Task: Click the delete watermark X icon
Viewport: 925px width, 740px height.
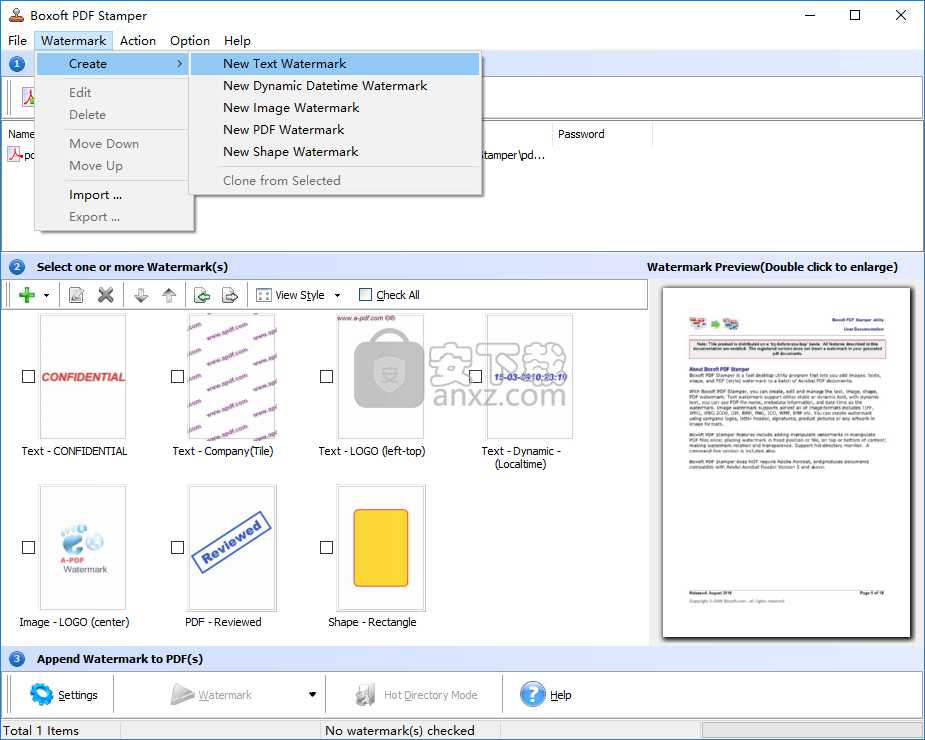Action: [106, 294]
